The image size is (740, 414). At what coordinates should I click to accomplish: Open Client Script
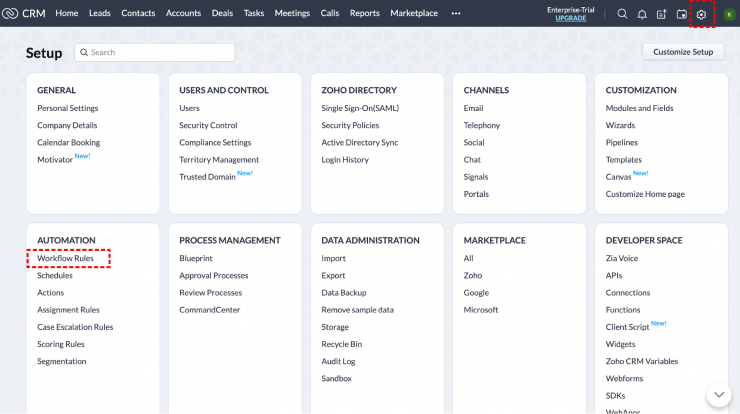point(627,327)
